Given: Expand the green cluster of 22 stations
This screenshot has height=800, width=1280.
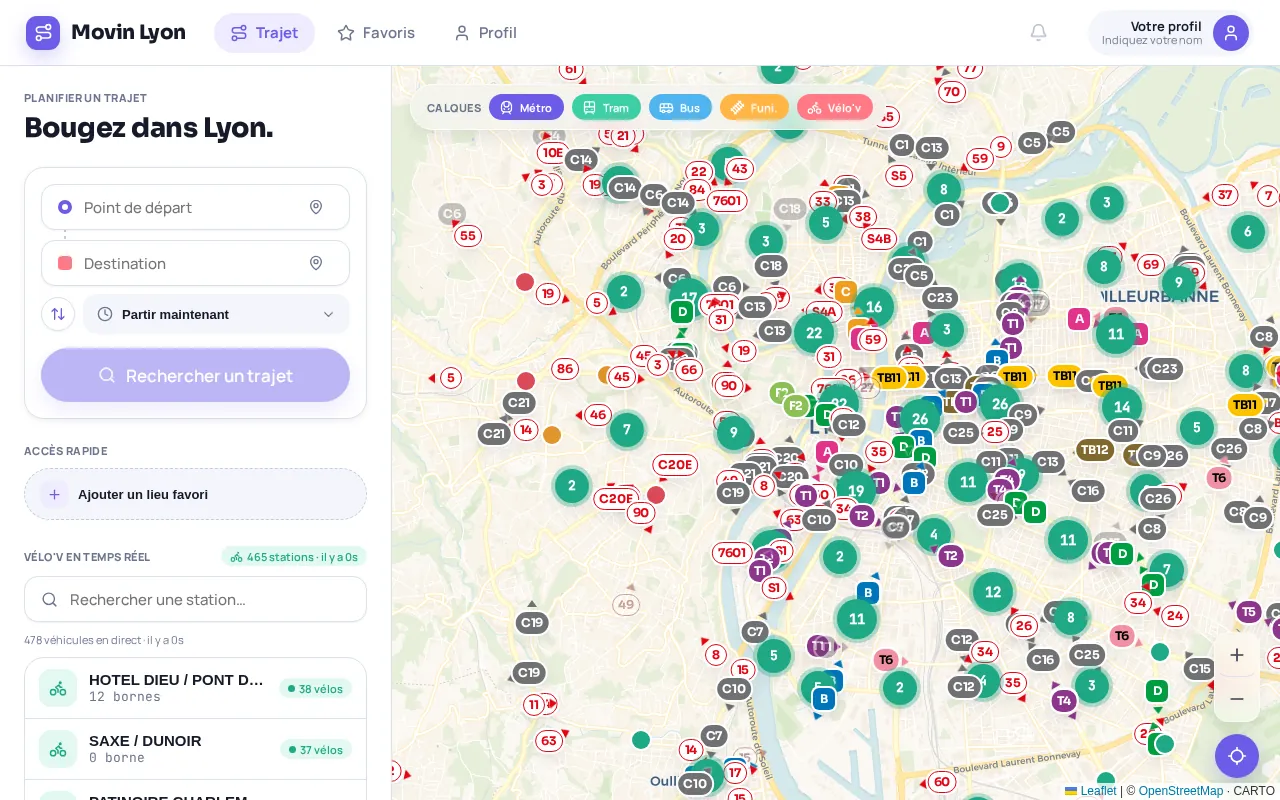Looking at the screenshot, I should [814, 333].
